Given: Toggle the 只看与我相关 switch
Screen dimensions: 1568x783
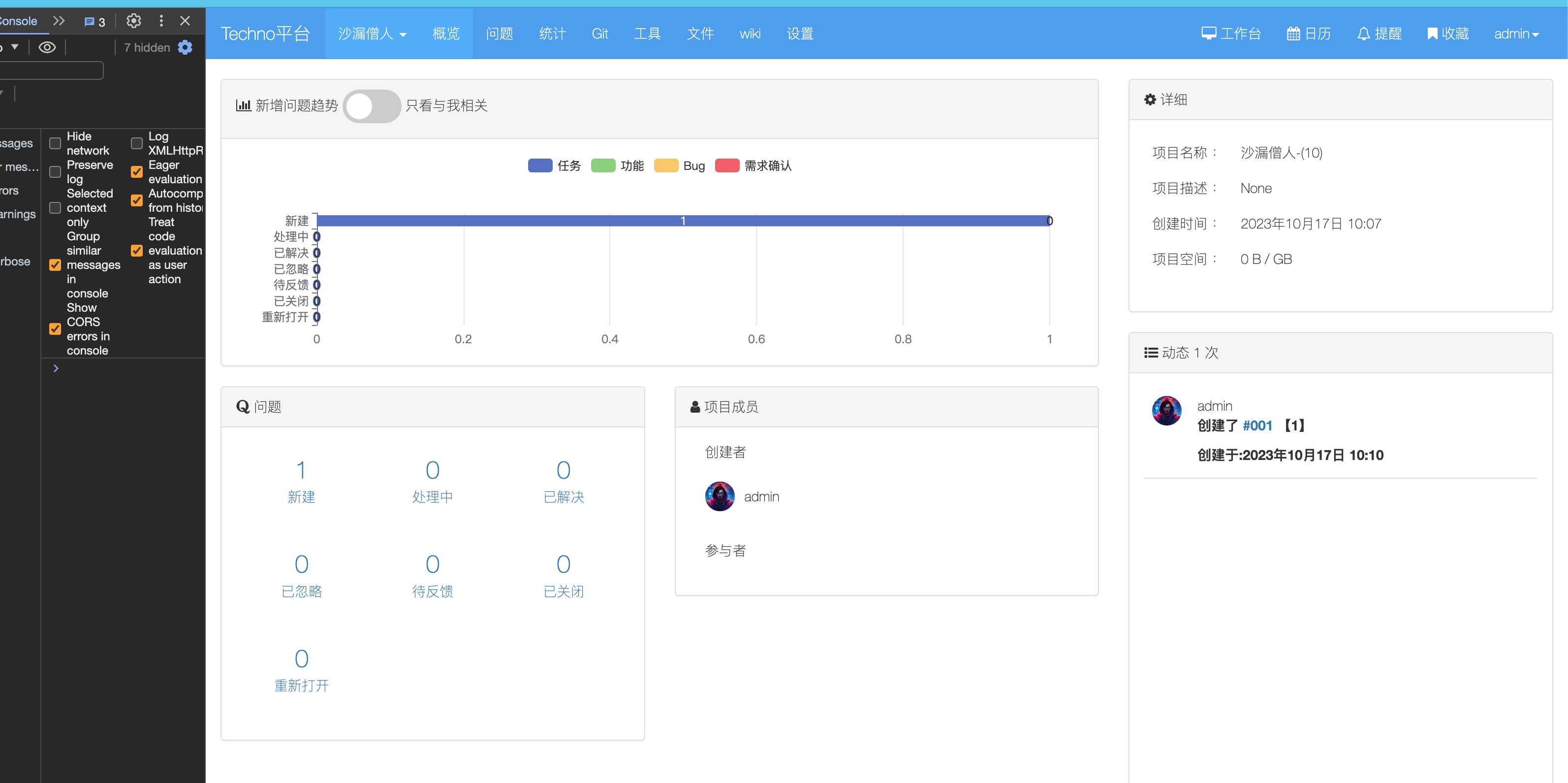Looking at the screenshot, I should point(371,106).
